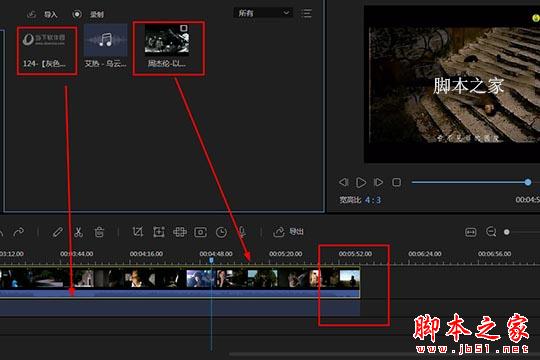
Task: Click the stop button in preview
Action: click(x=397, y=182)
